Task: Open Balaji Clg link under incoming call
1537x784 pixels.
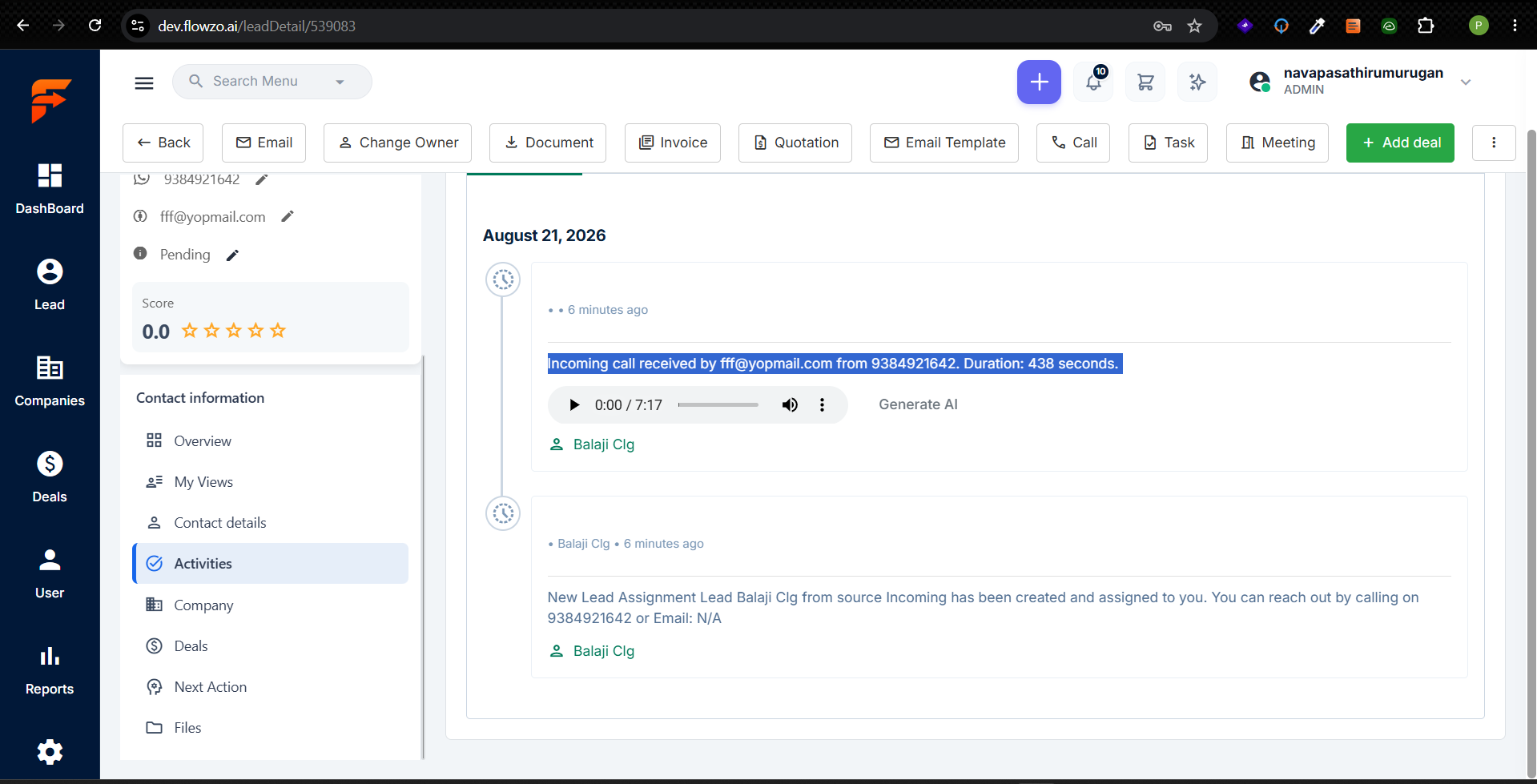Action: (604, 444)
